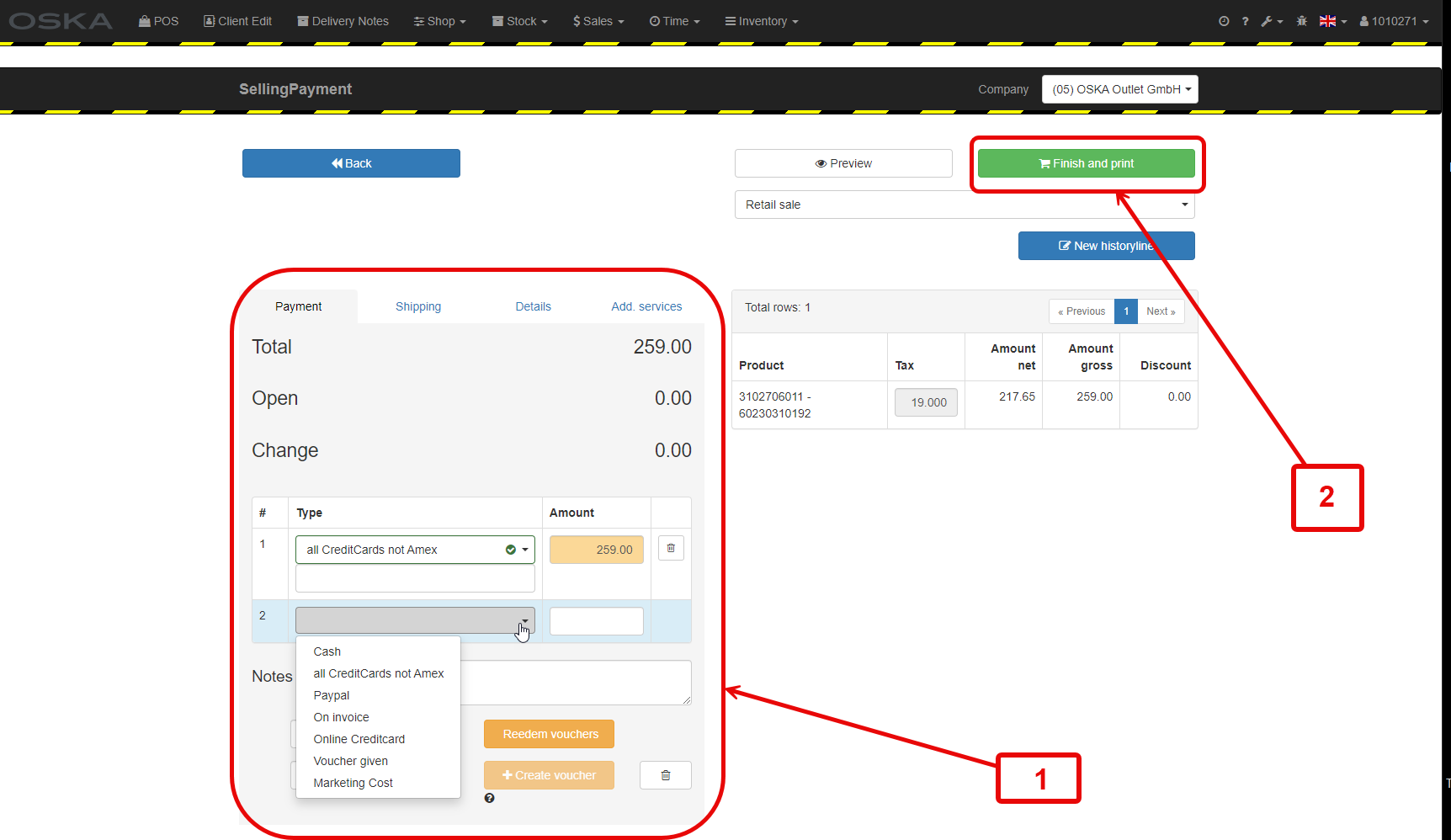1451x840 pixels.
Task: Open the Retail sale dropdown
Action: pos(965,205)
